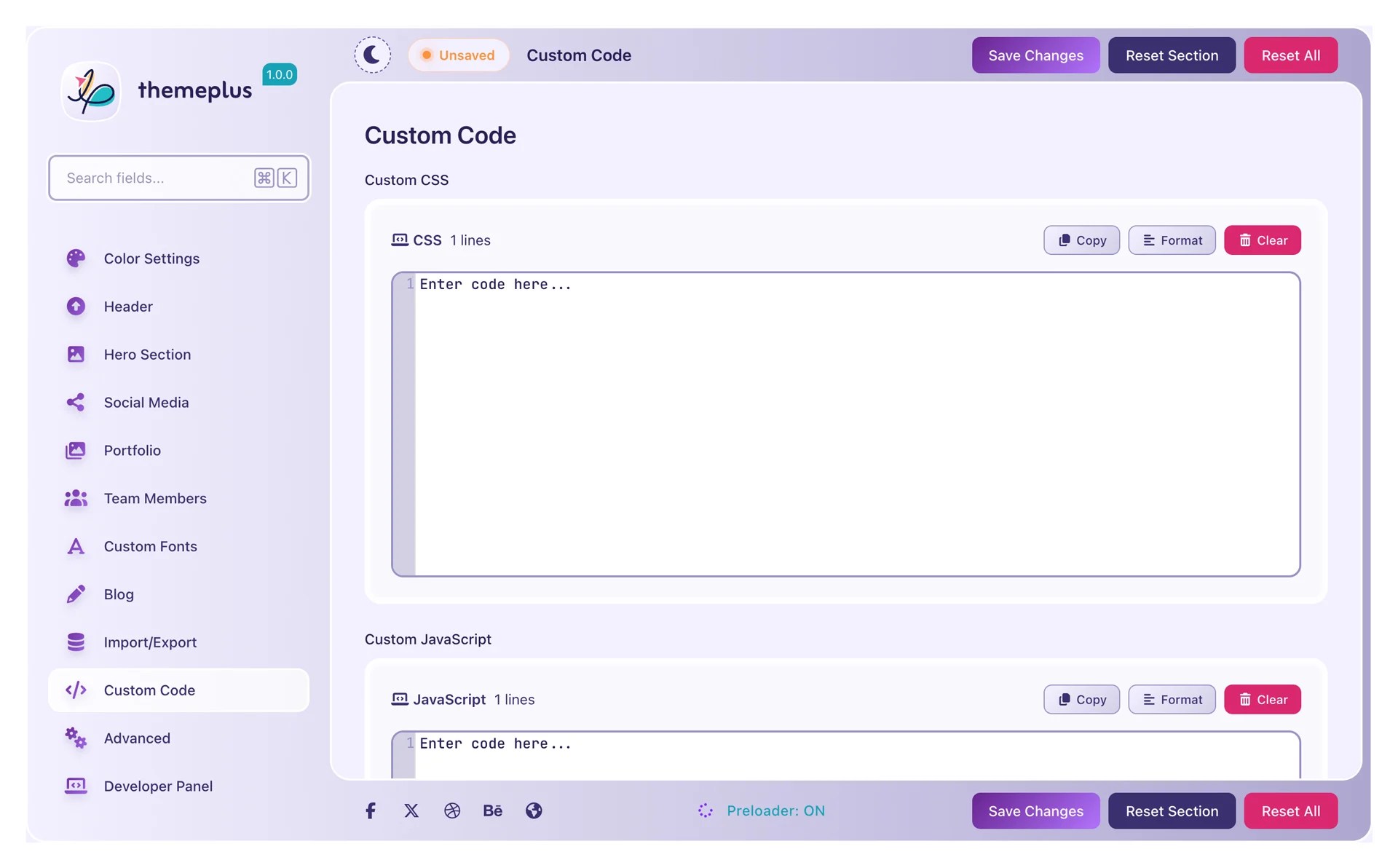Toggle dark mode with the moon icon
Viewport: 1398px width, 868px height.
click(x=372, y=55)
